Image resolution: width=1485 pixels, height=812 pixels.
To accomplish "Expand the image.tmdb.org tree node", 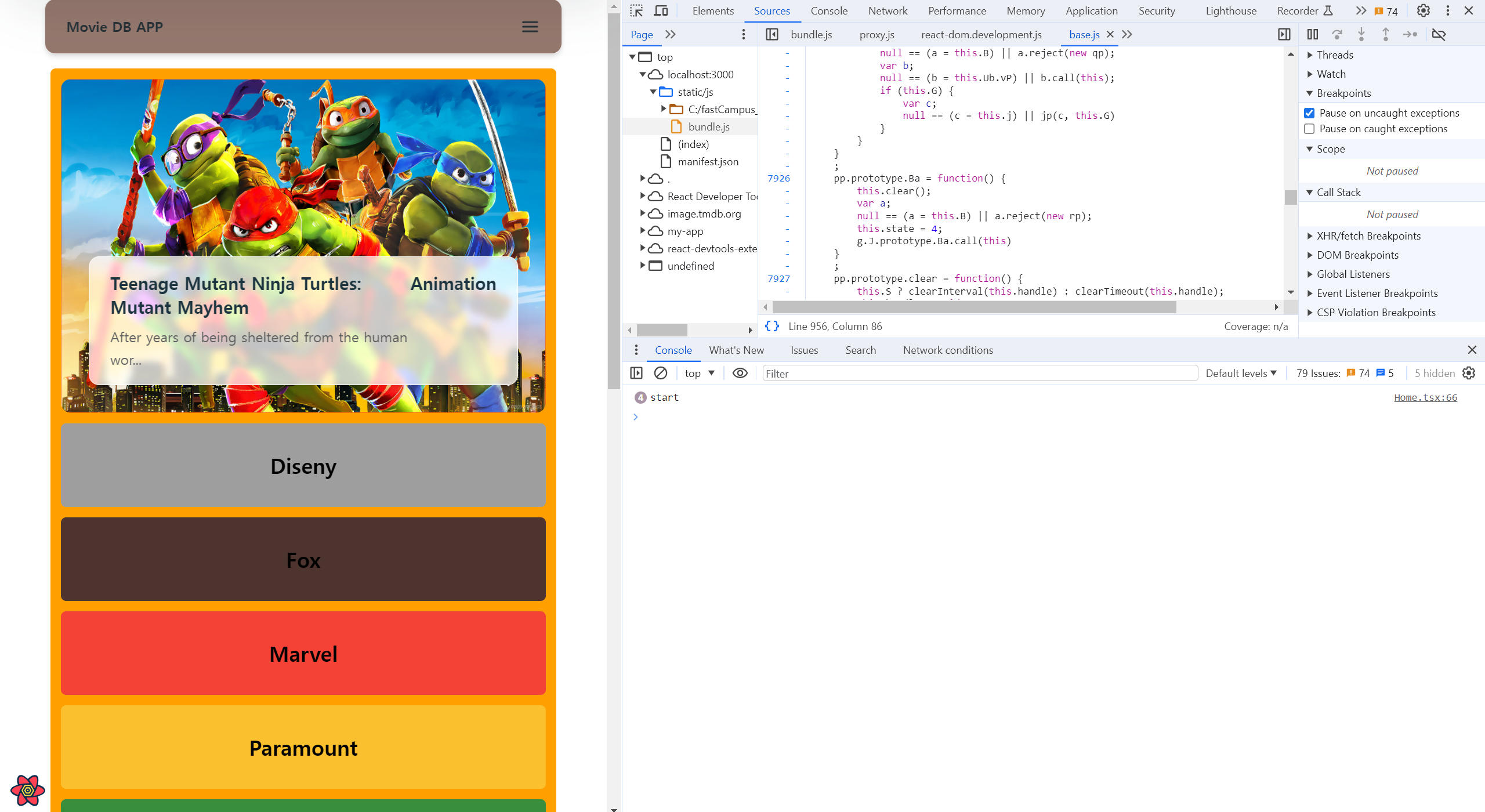I will pyautogui.click(x=643, y=213).
